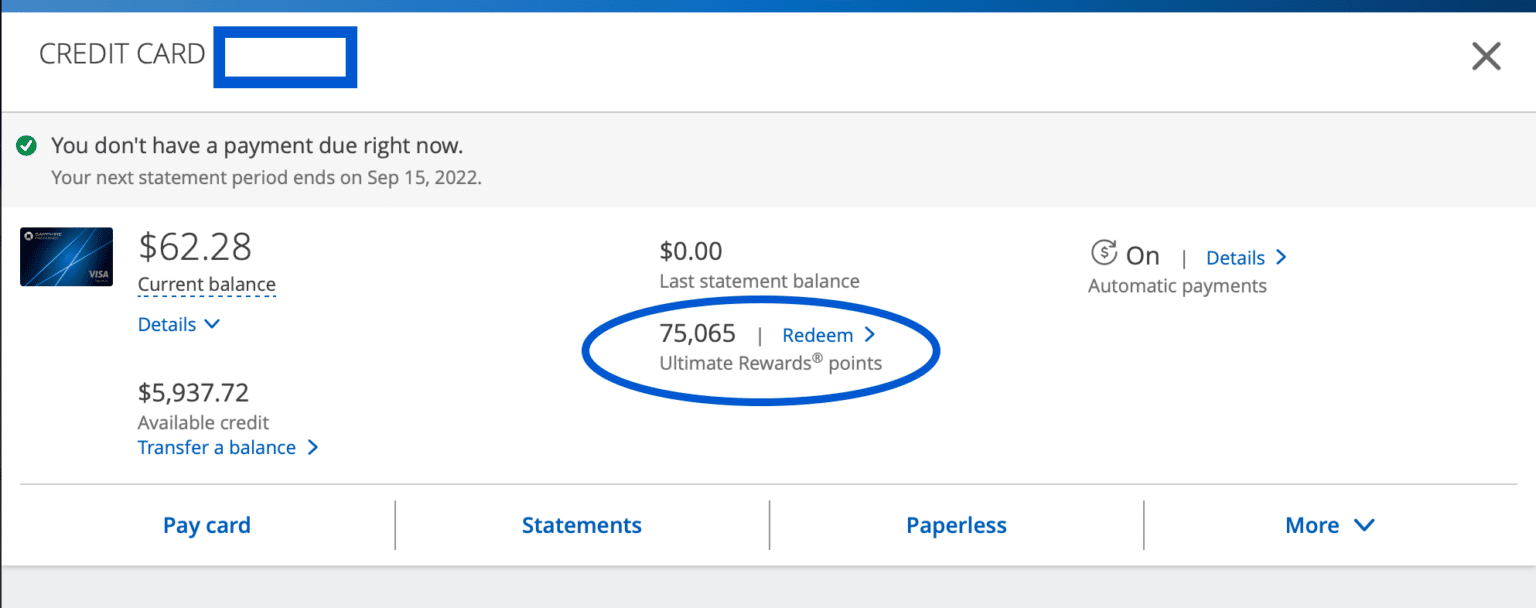Close the credit card overlay with the X
The width and height of the screenshot is (1536, 608).
coord(1486,56)
